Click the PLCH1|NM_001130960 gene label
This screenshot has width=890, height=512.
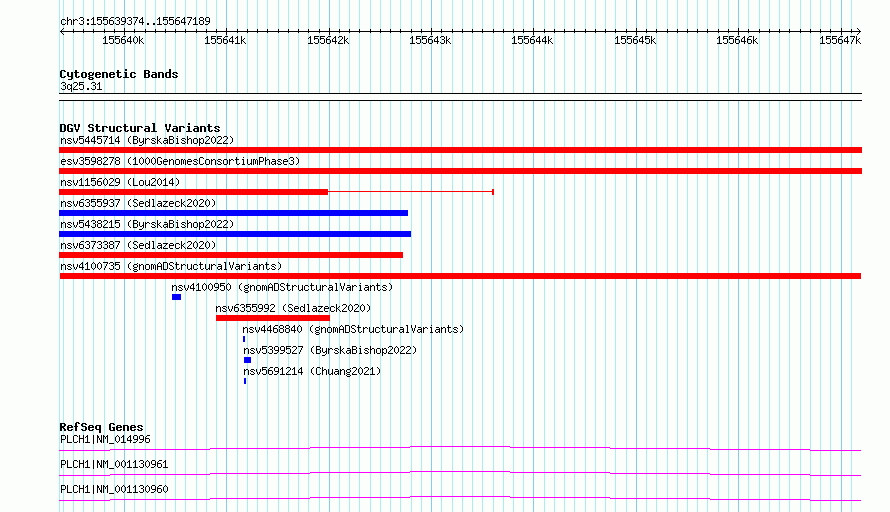pos(114,489)
